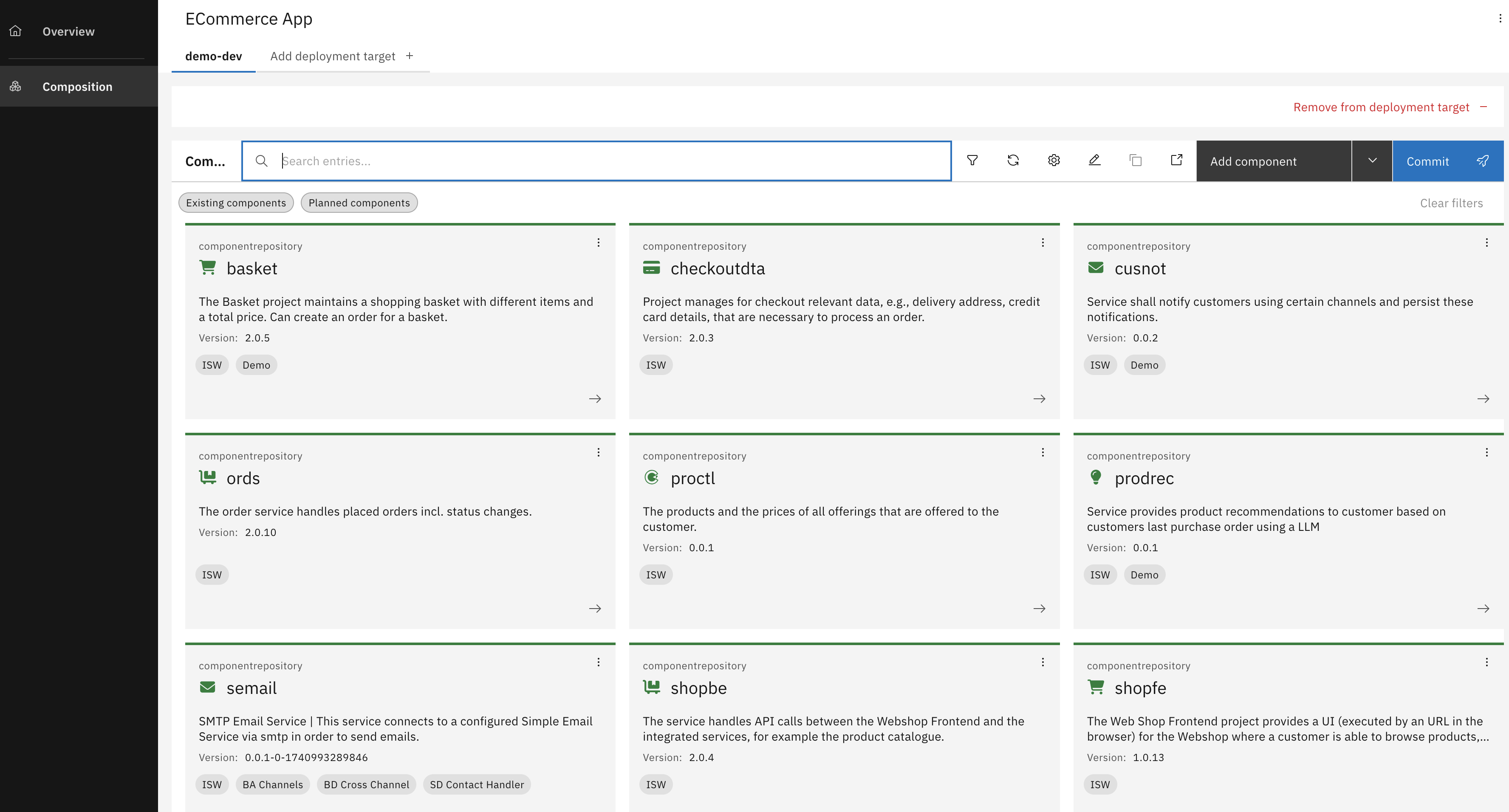Toggle the Planned components filter chip
The image size is (1509, 812).
click(x=359, y=203)
